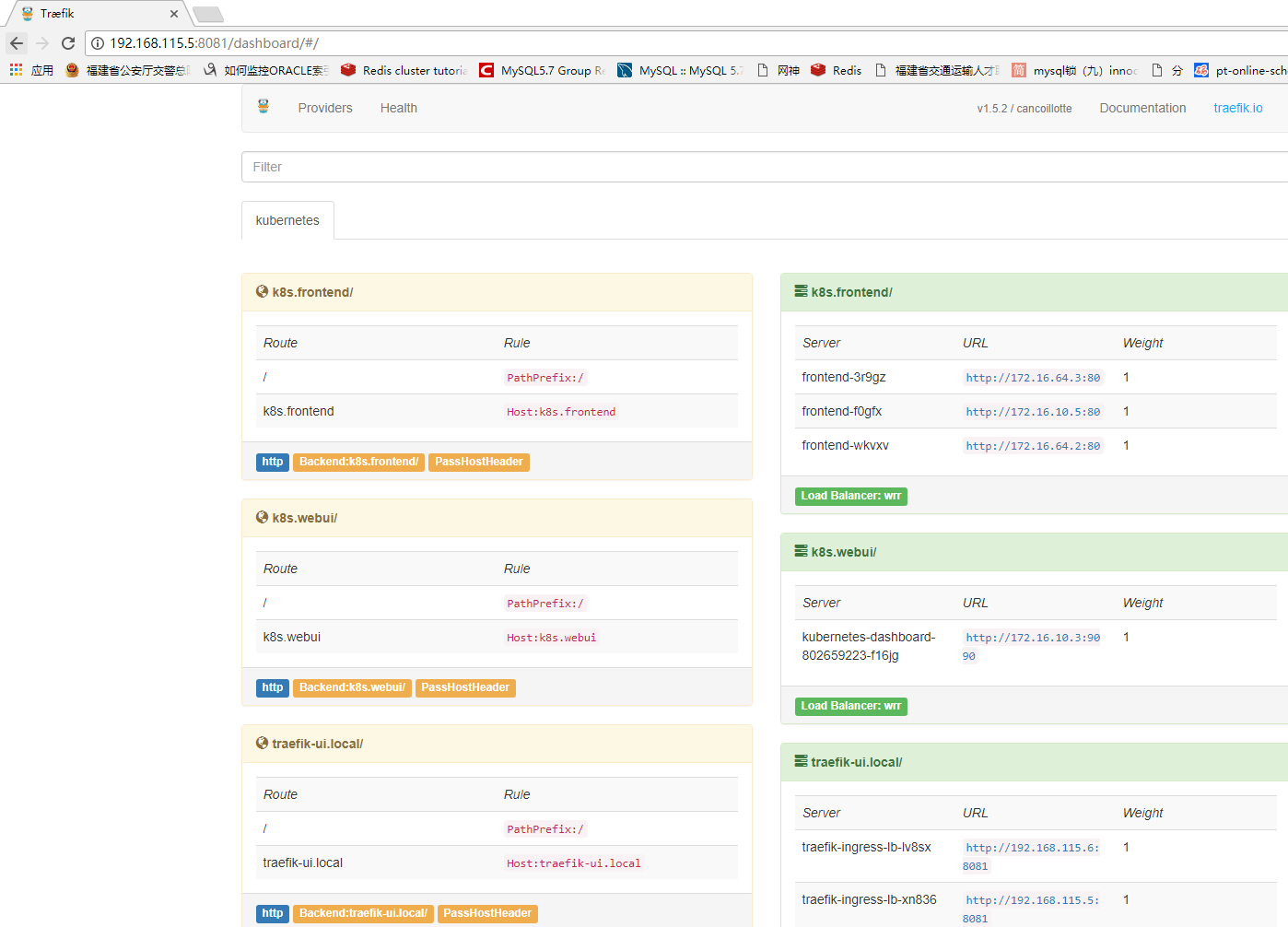This screenshot has height=927, width=1288.
Task: Reload the page with refresh icon
Action: pyautogui.click(x=68, y=43)
